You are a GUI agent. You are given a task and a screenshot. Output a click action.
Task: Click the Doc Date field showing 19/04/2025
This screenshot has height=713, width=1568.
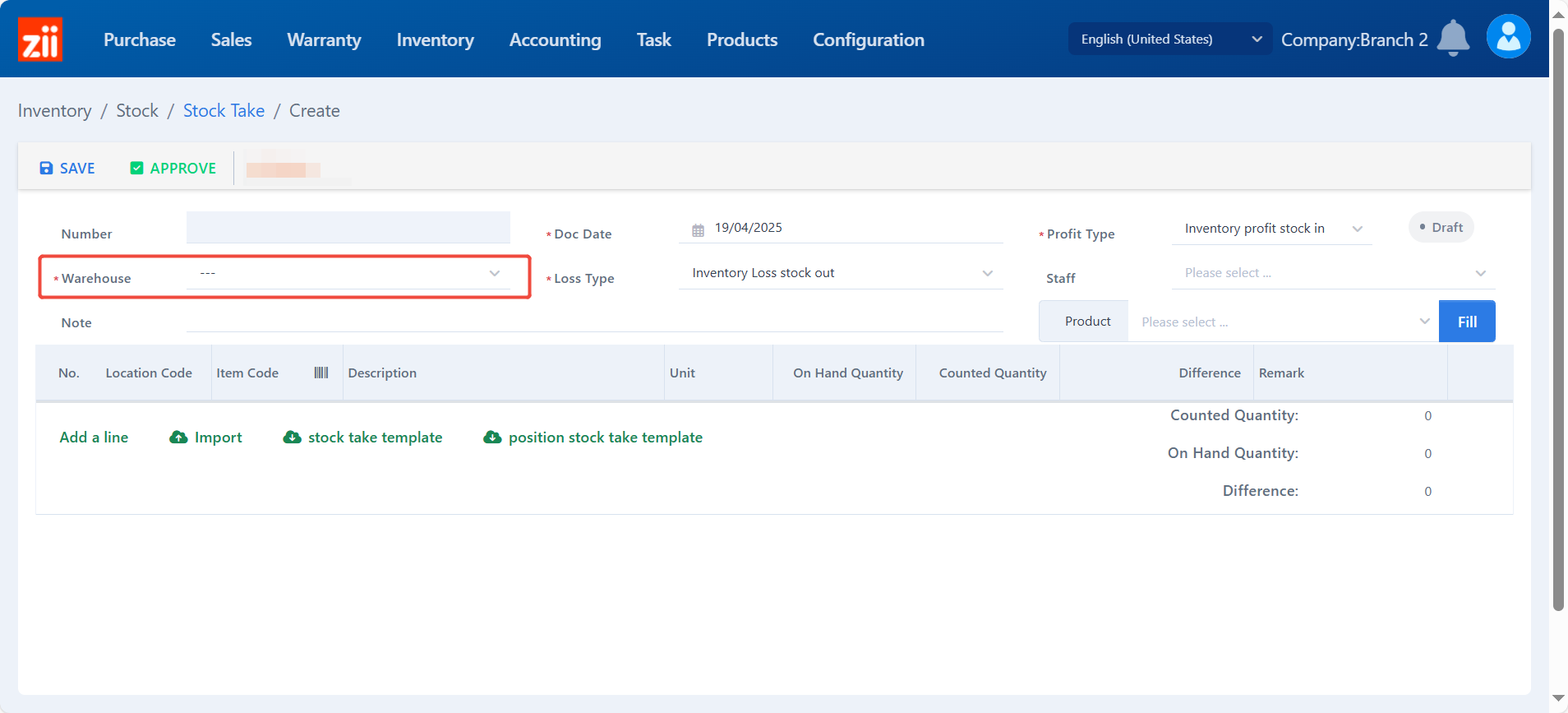841,228
